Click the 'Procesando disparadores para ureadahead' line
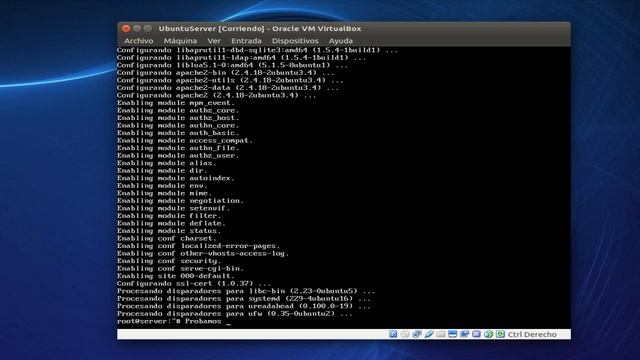This screenshot has width=640, height=360. (x=244, y=306)
